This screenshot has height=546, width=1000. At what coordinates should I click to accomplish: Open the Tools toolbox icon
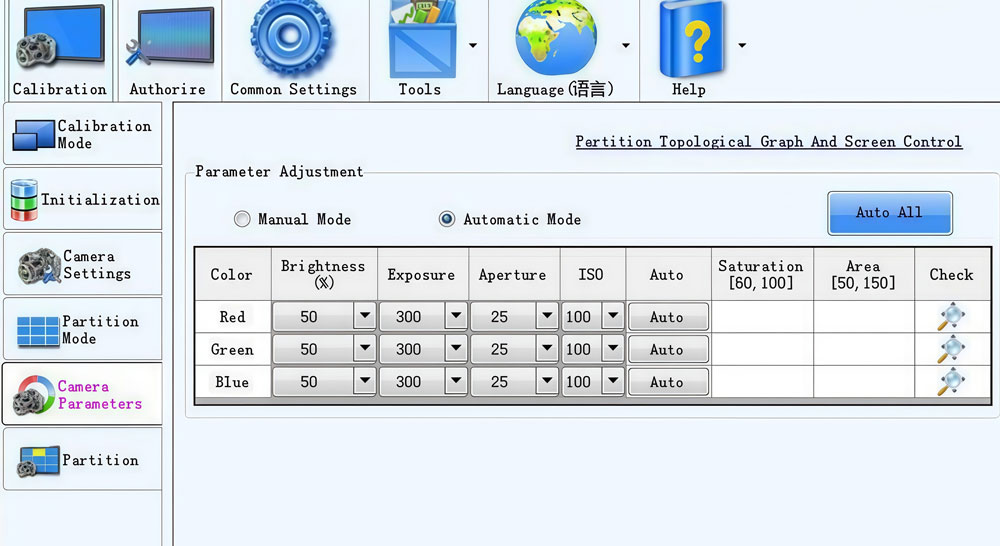pyautogui.click(x=423, y=38)
